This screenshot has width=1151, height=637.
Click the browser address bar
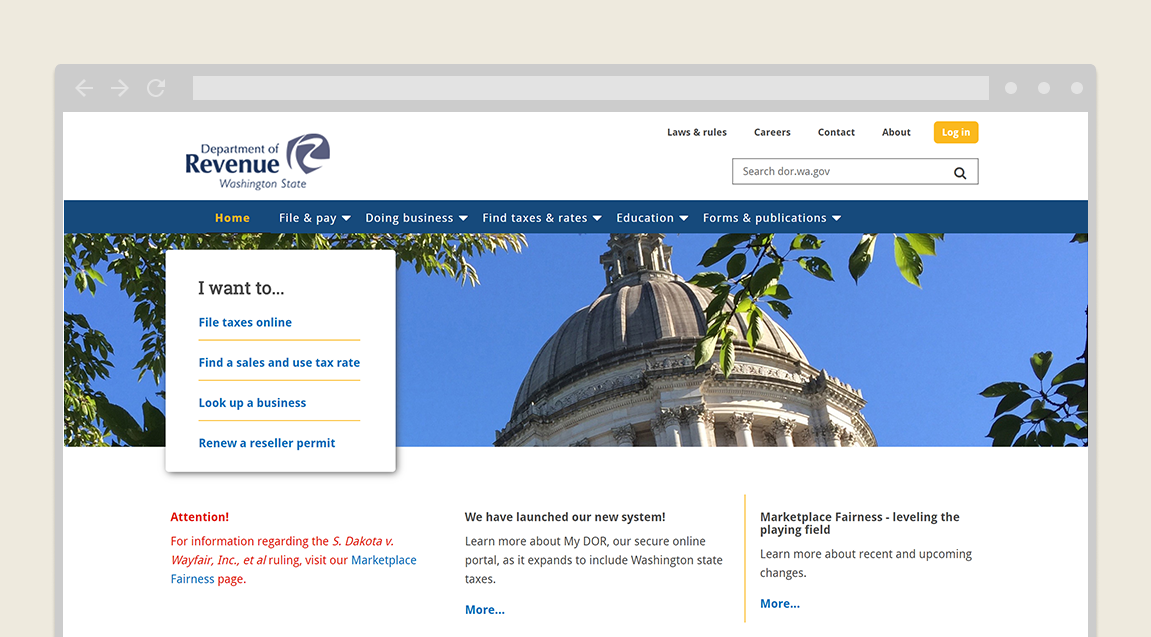coord(590,88)
